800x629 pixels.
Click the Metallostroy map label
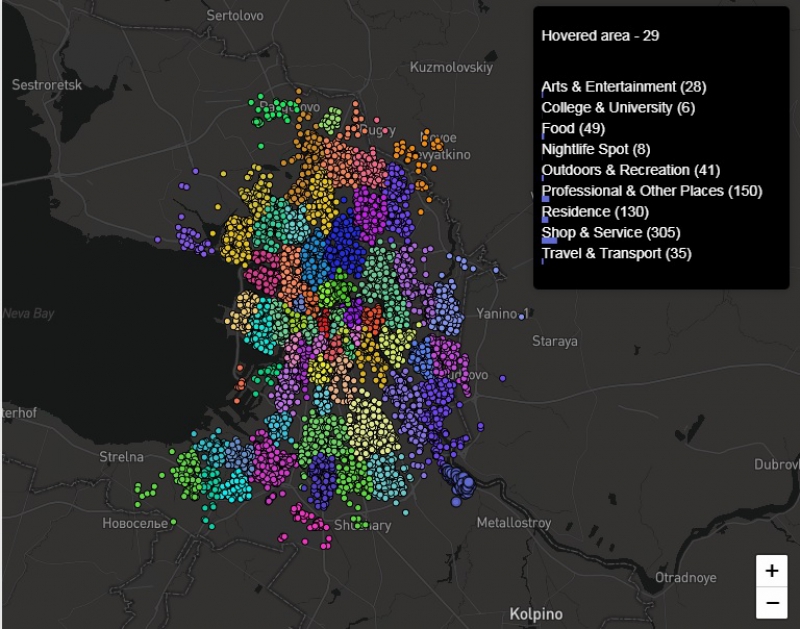(x=513, y=523)
